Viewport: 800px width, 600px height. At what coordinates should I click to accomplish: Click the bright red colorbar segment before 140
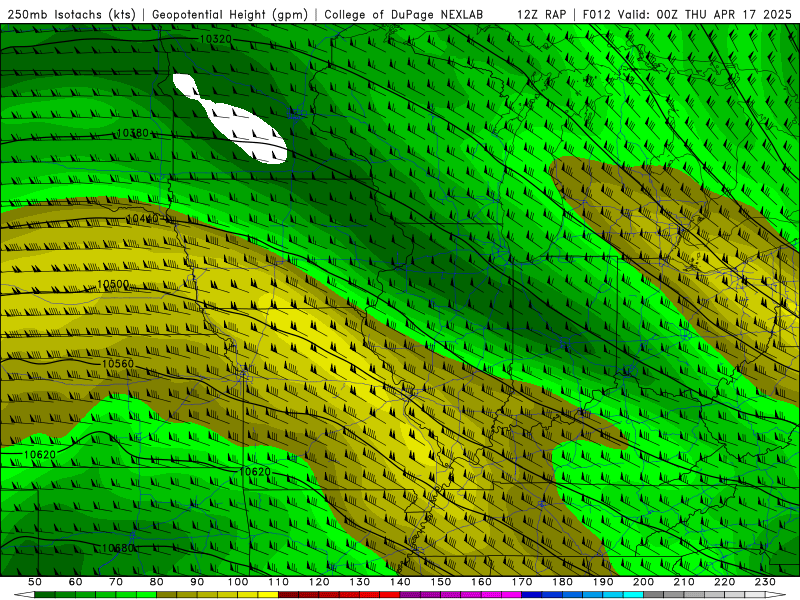coord(390,595)
